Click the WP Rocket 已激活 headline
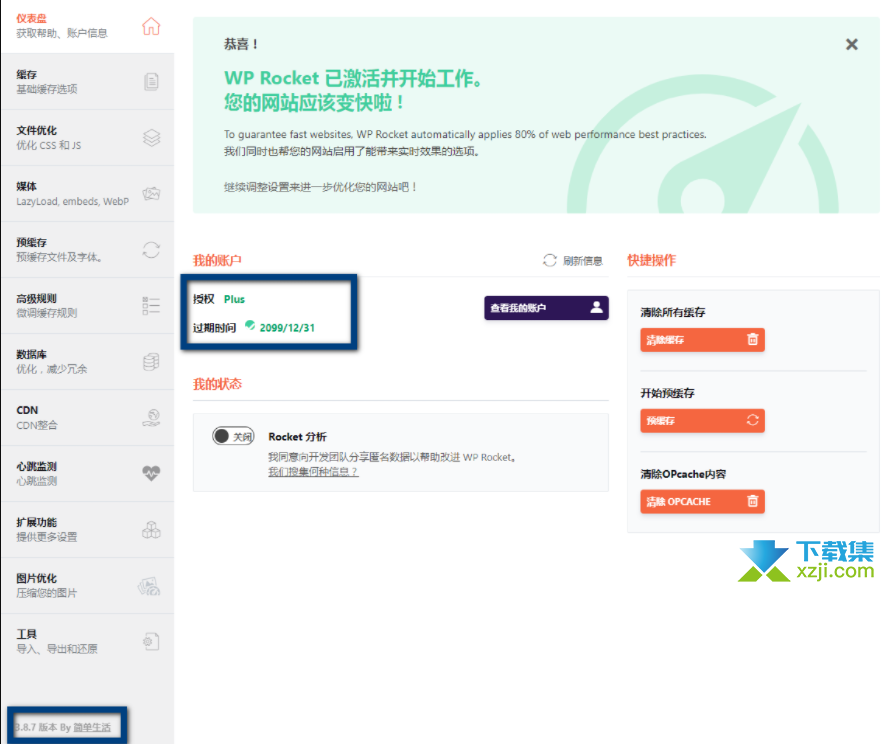892x744 pixels. pyautogui.click(x=353, y=78)
